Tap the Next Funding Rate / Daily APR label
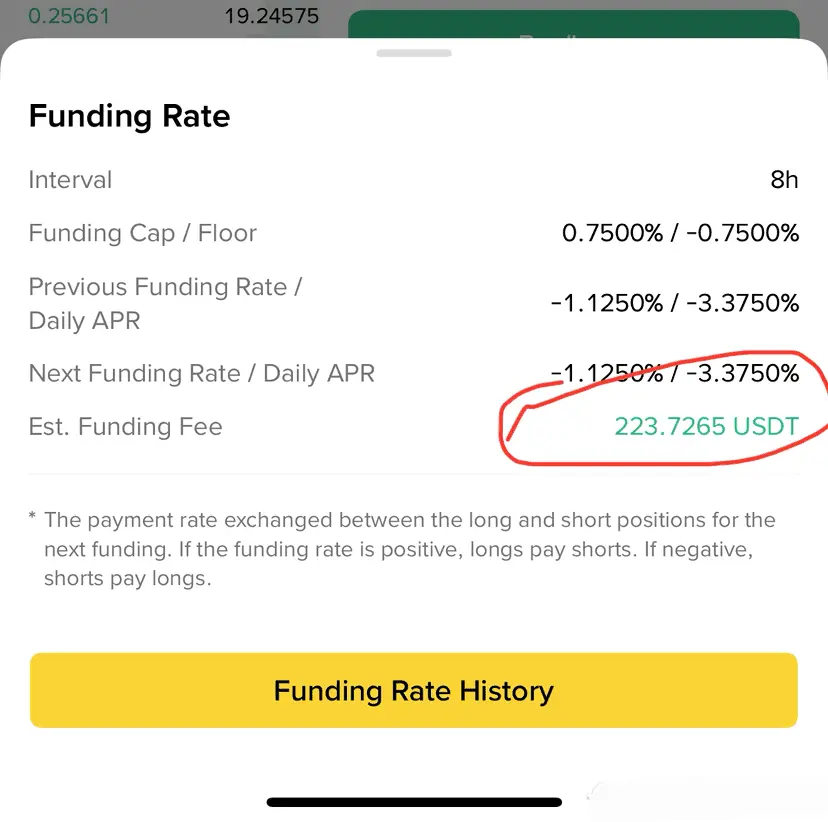The height and width of the screenshot is (822, 828). [x=202, y=374]
